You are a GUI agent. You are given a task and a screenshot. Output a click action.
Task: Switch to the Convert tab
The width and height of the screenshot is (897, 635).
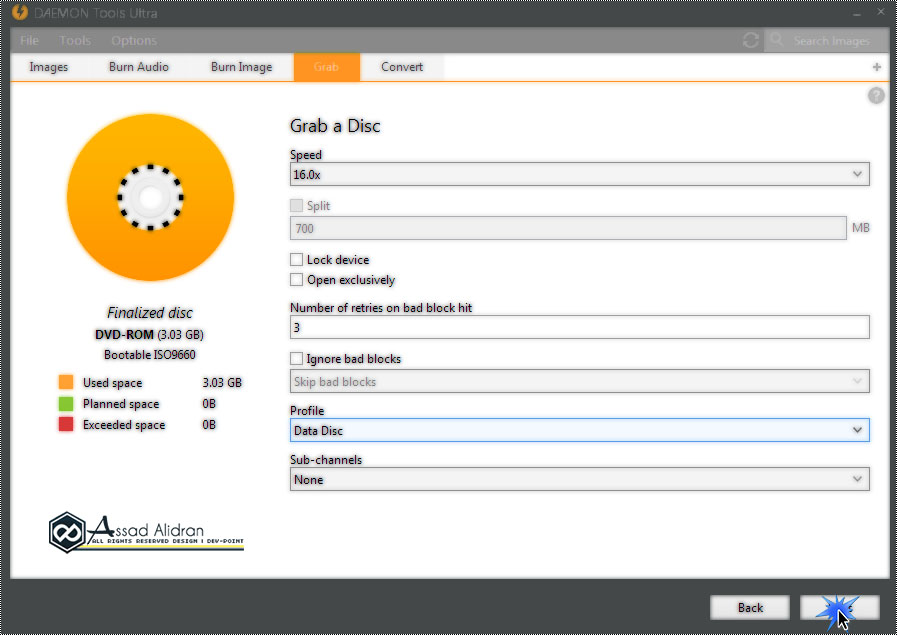point(402,67)
